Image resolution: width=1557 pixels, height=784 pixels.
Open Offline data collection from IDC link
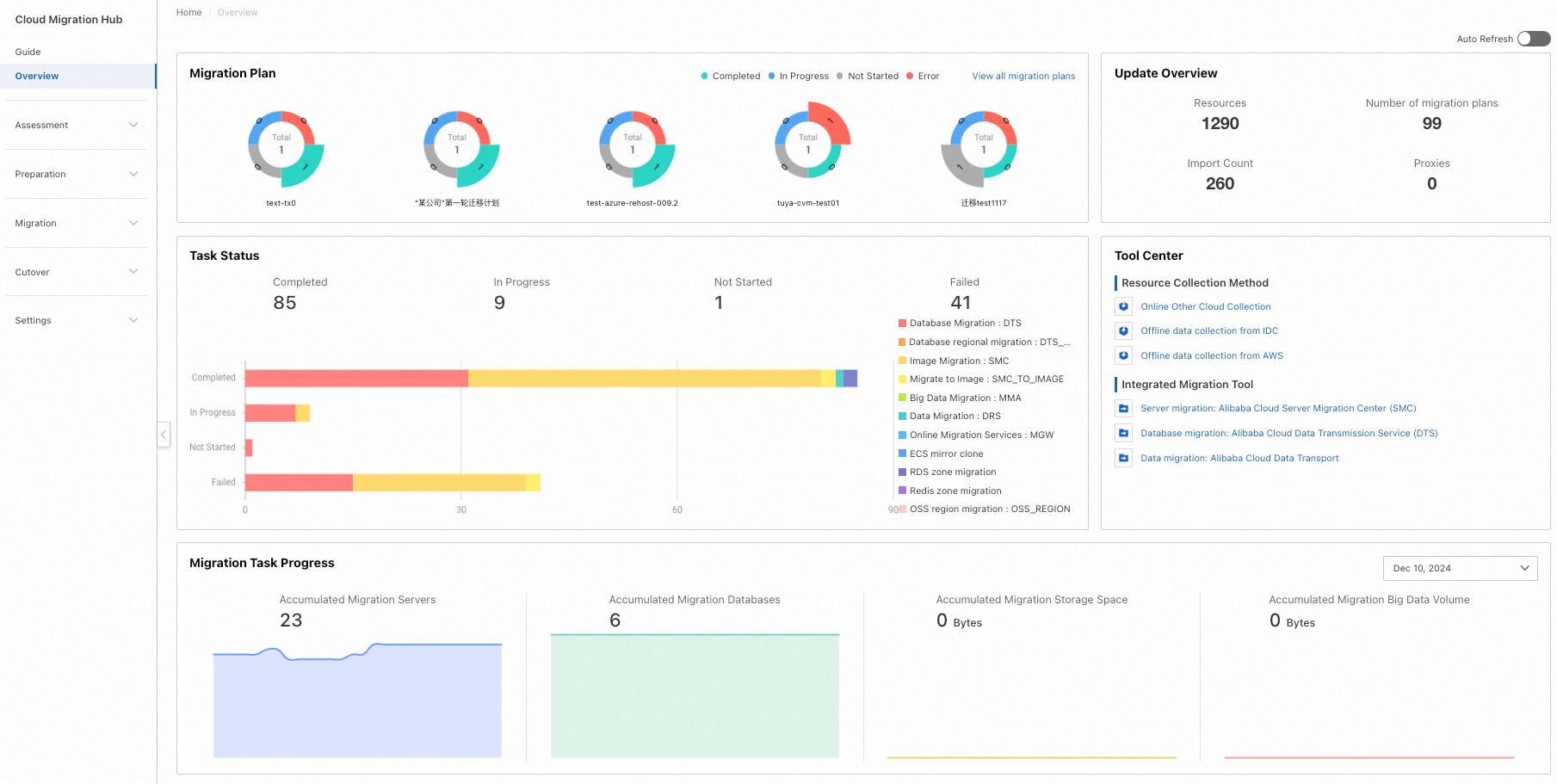pyautogui.click(x=1209, y=330)
